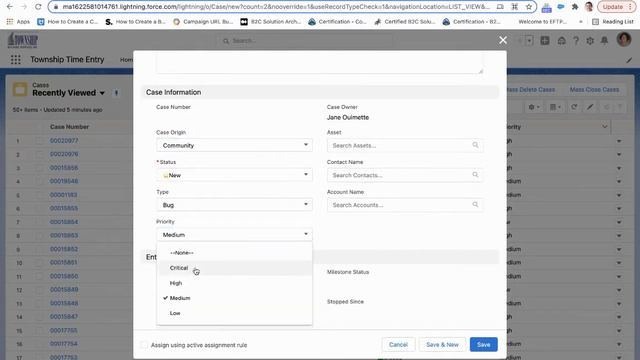This screenshot has width=640, height=360.
Task: Enable Assign using active assignment rule
Action: (x=144, y=345)
